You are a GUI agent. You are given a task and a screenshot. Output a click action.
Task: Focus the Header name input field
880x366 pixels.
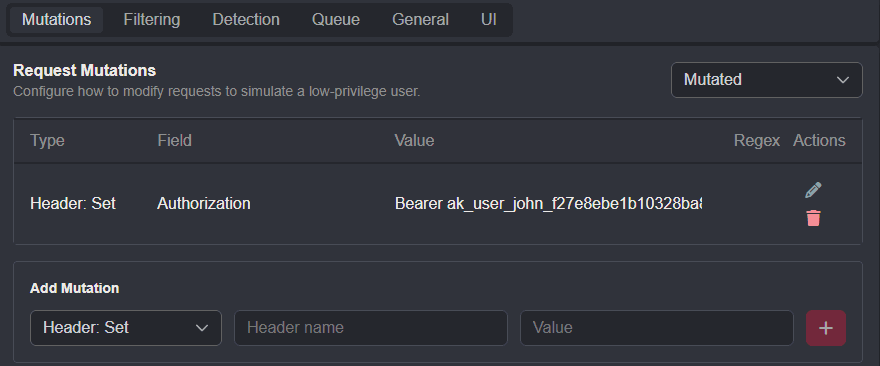pos(370,328)
